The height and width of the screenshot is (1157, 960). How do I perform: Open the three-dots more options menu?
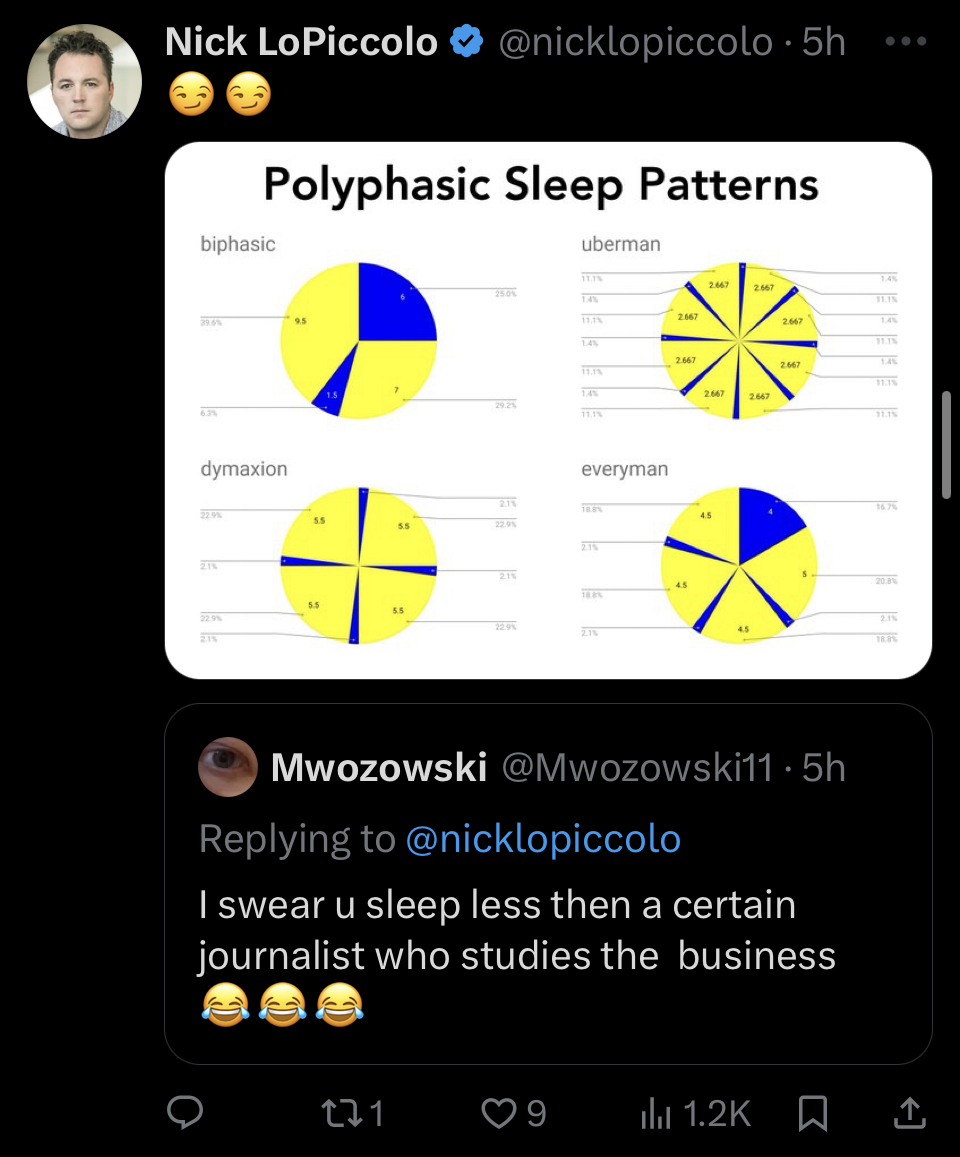point(905,41)
